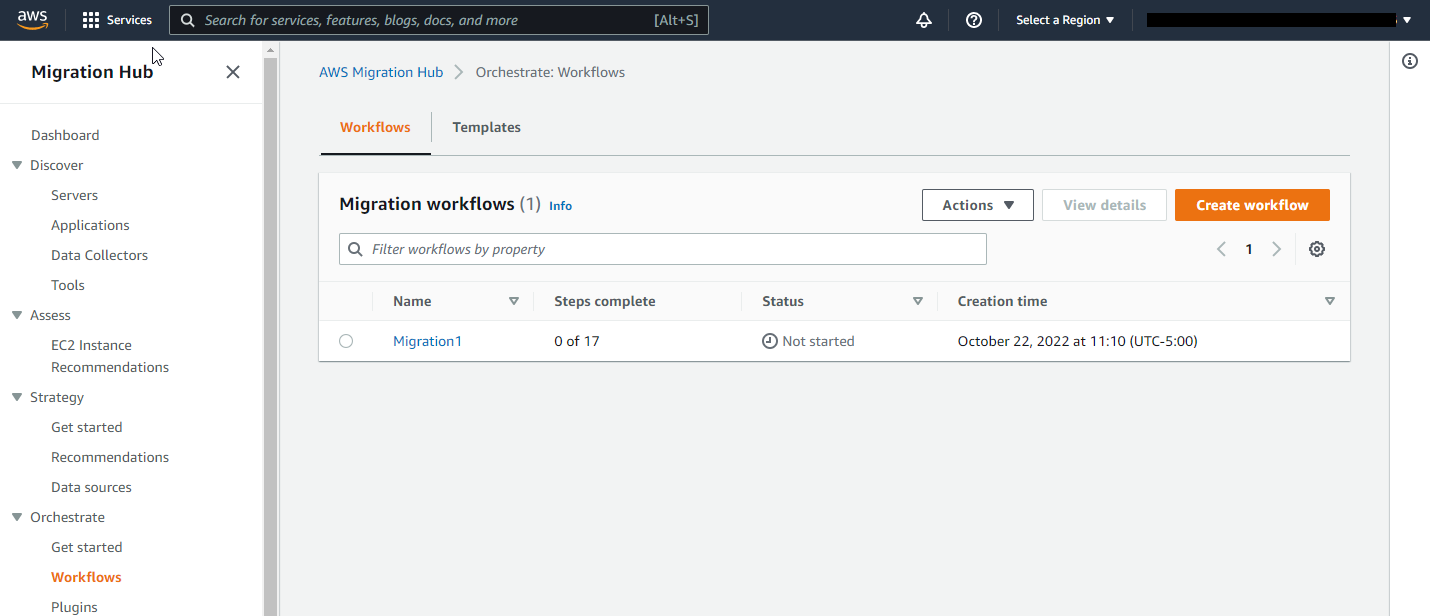Open Servers under Discover
The height and width of the screenshot is (616, 1430).
74,195
